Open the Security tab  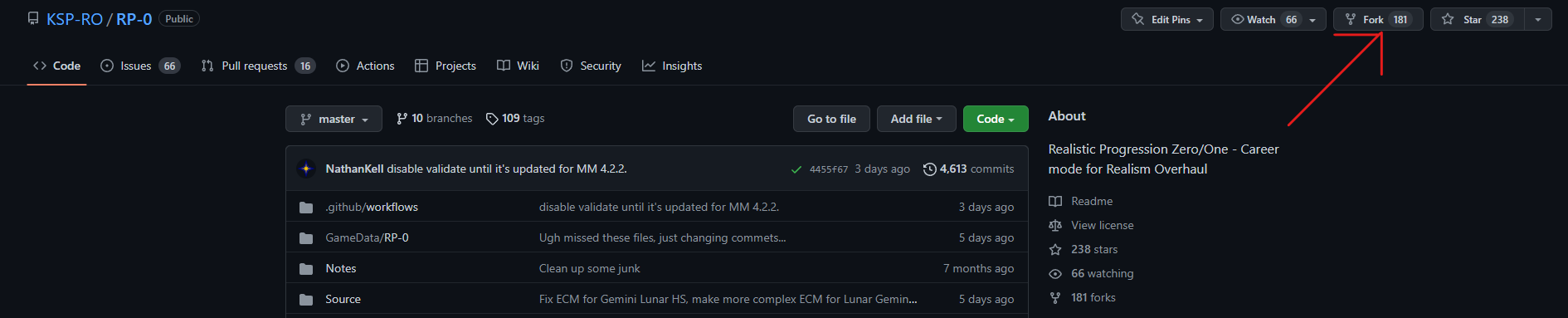pyautogui.click(x=591, y=66)
